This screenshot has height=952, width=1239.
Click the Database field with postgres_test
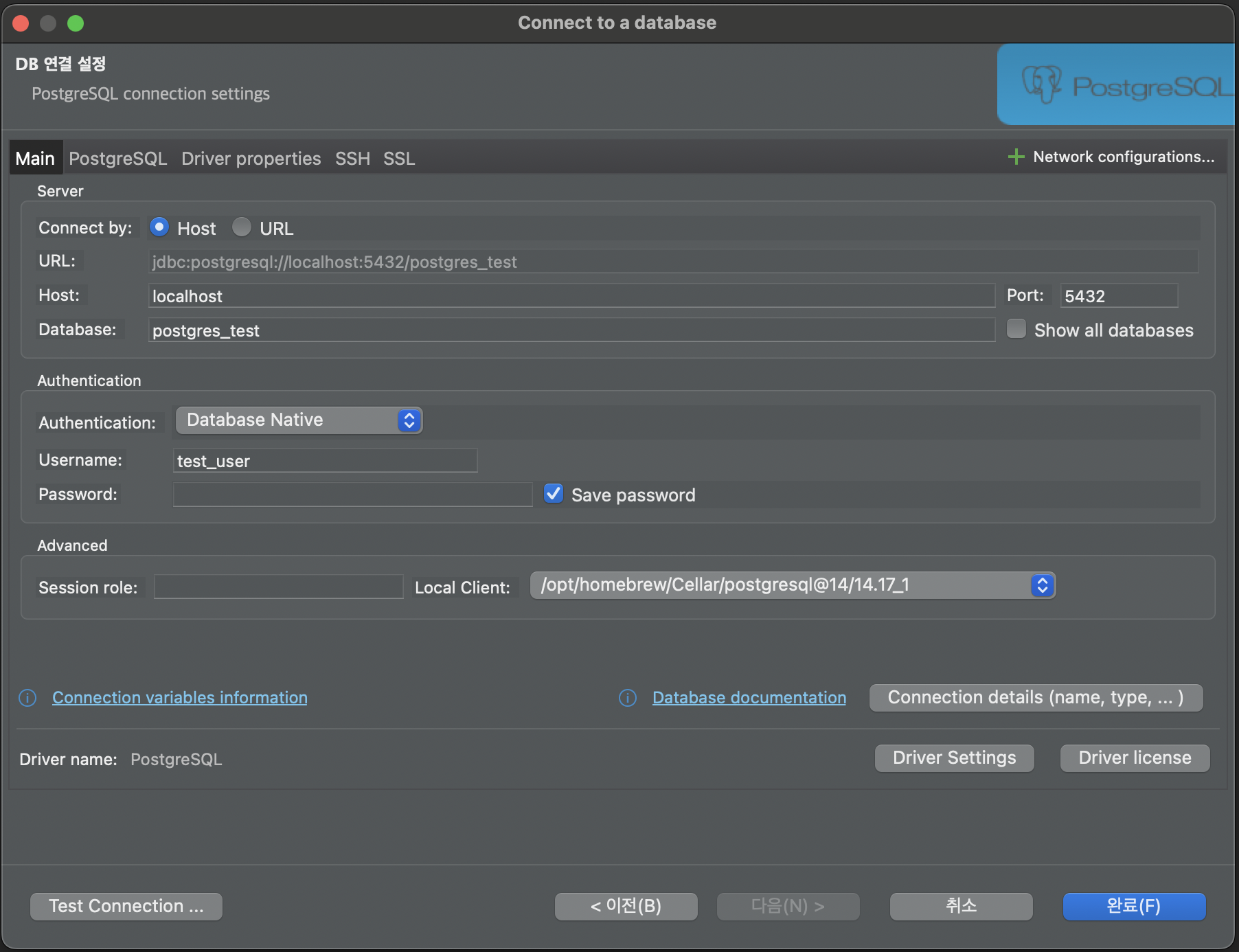[x=571, y=330]
